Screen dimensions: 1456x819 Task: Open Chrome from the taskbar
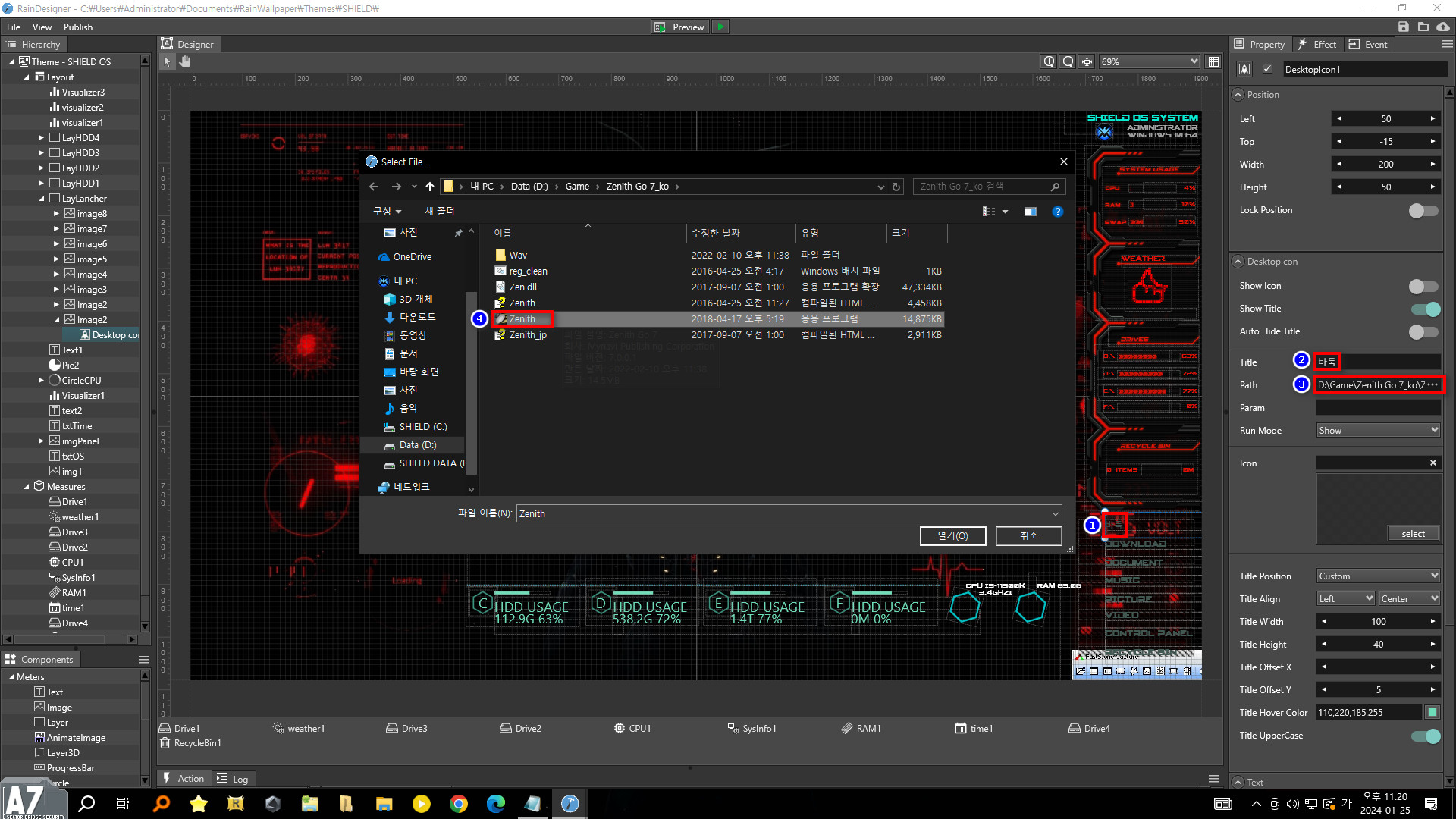pyautogui.click(x=459, y=803)
